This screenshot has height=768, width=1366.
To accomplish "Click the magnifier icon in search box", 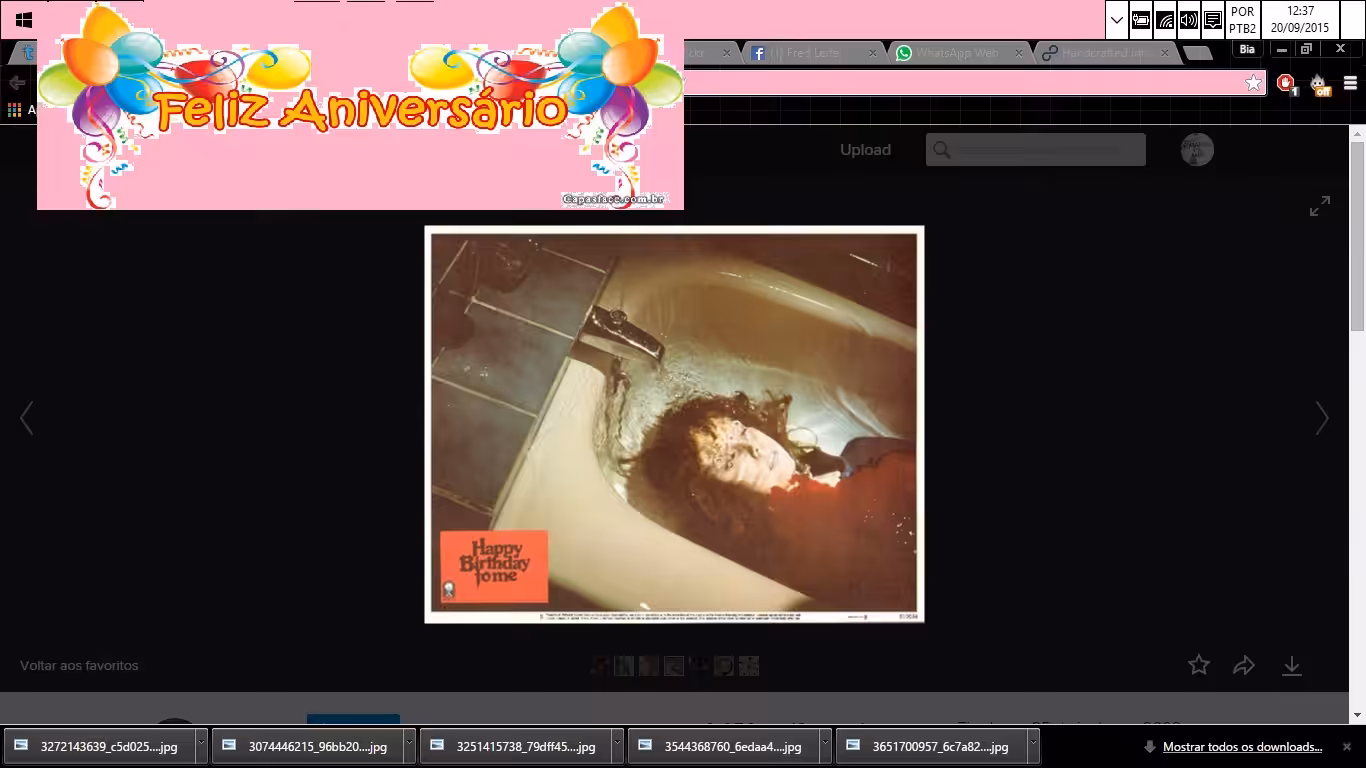I will pos(941,150).
